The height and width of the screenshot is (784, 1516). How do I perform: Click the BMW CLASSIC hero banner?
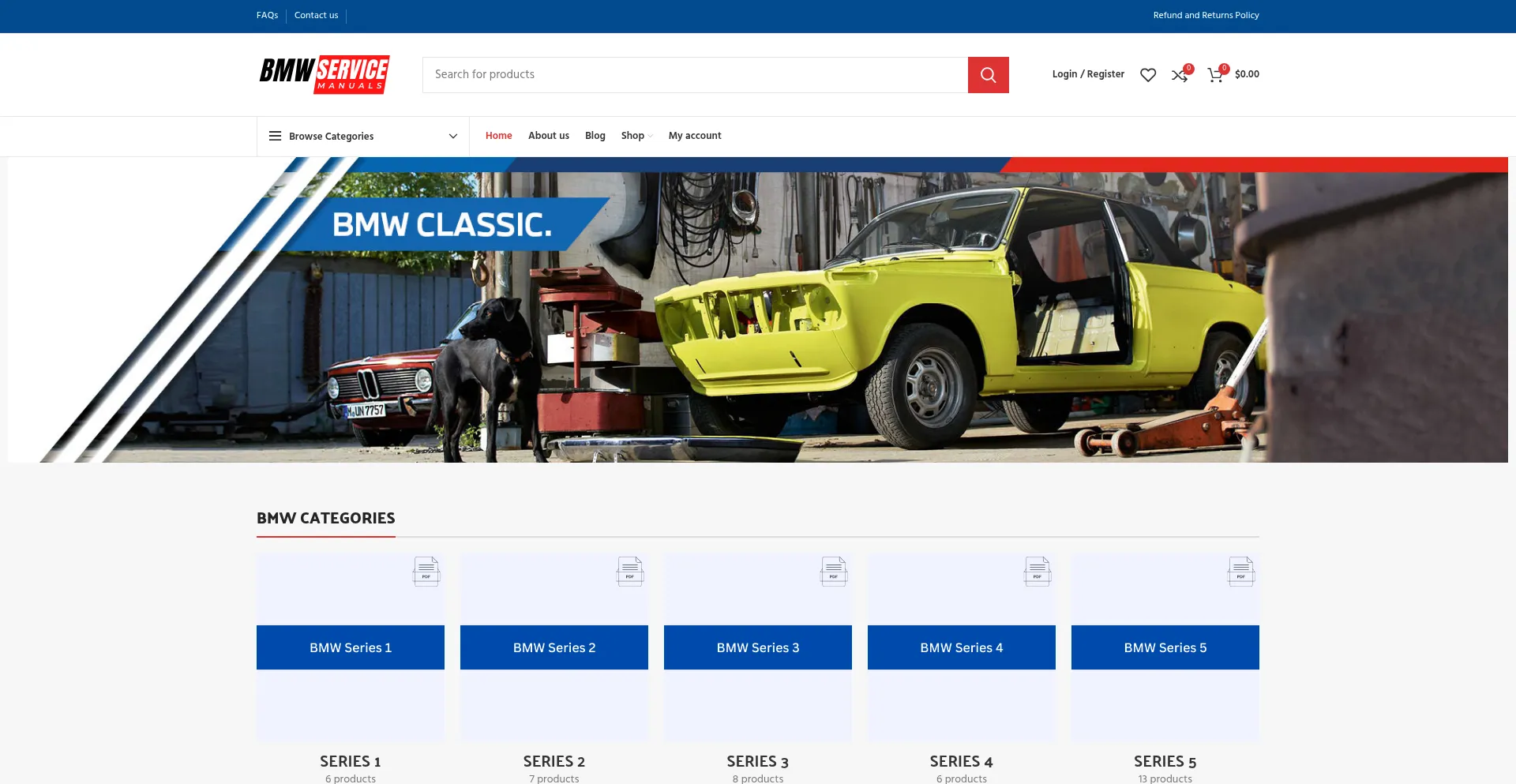click(x=758, y=309)
